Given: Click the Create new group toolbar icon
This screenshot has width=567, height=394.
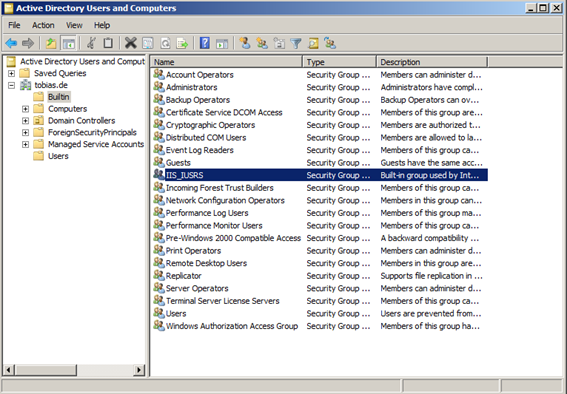Looking at the screenshot, I should 262,43.
